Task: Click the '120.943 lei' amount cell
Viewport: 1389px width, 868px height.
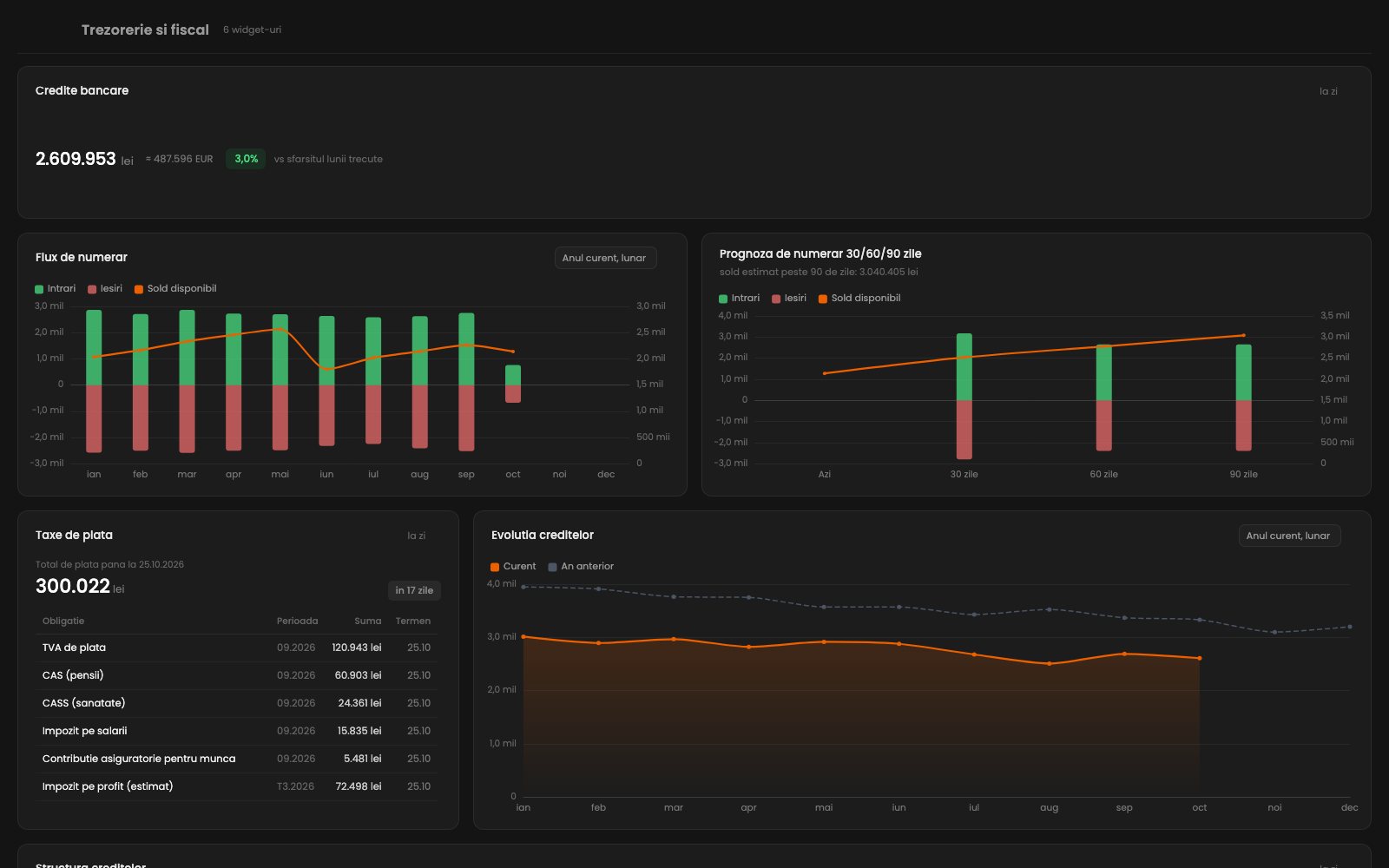Action: pyautogui.click(x=357, y=648)
